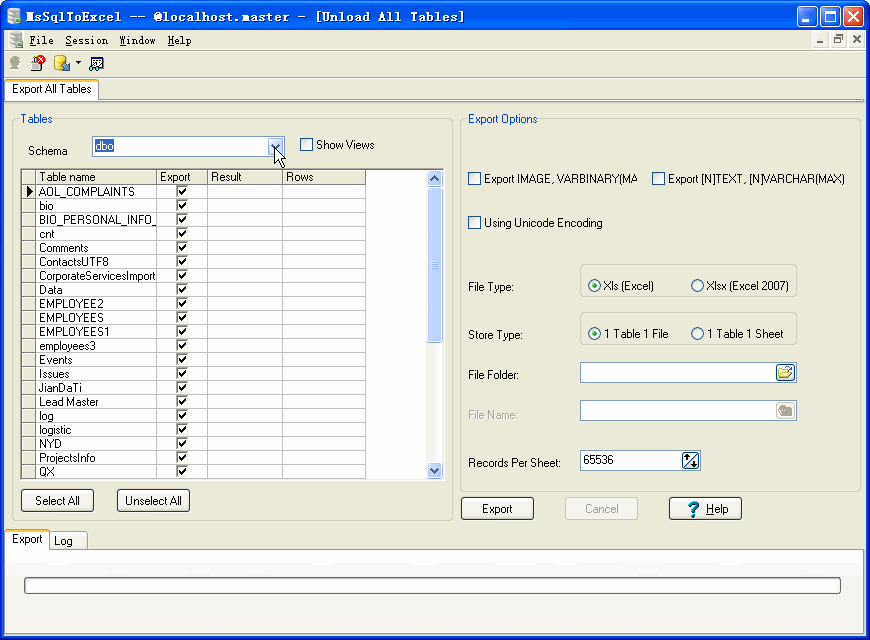Select the Events table row
This screenshot has width=870, height=640.
click(x=193, y=360)
